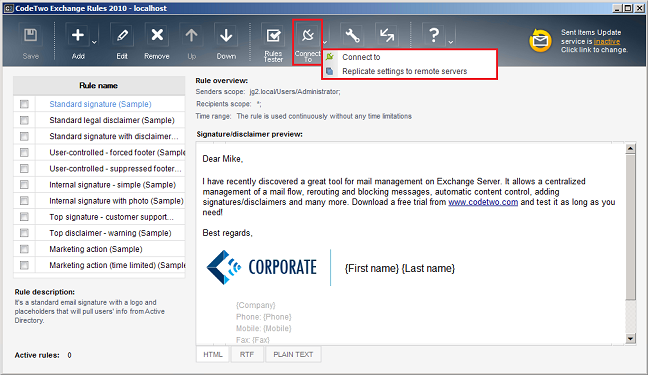Image resolution: width=648 pixels, height=375 pixels.
Task: Select 'Top disclaimer - warning (Sample)' rule
Action: 110,233
